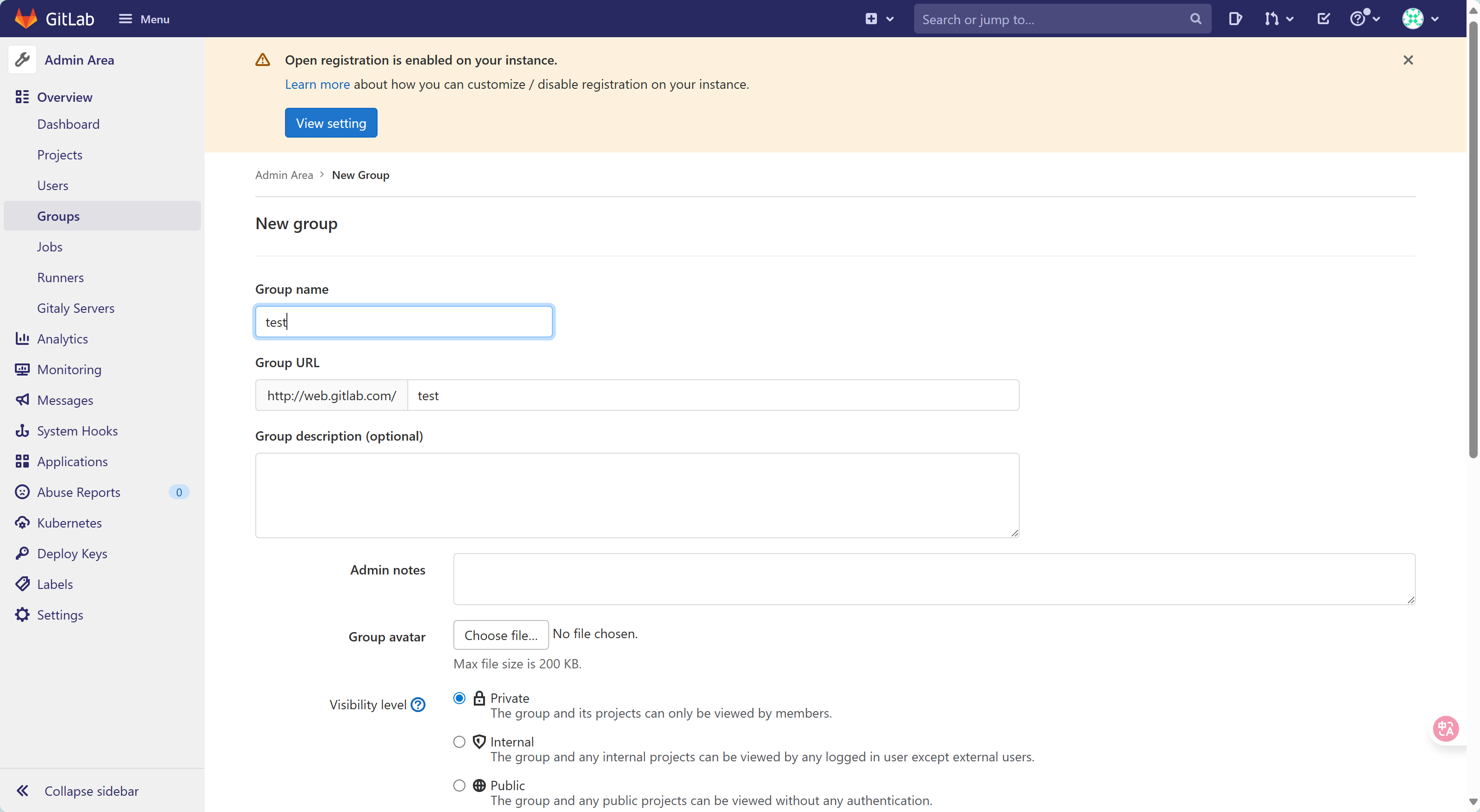Click the Overview grid icon

[x=22, y=97]
